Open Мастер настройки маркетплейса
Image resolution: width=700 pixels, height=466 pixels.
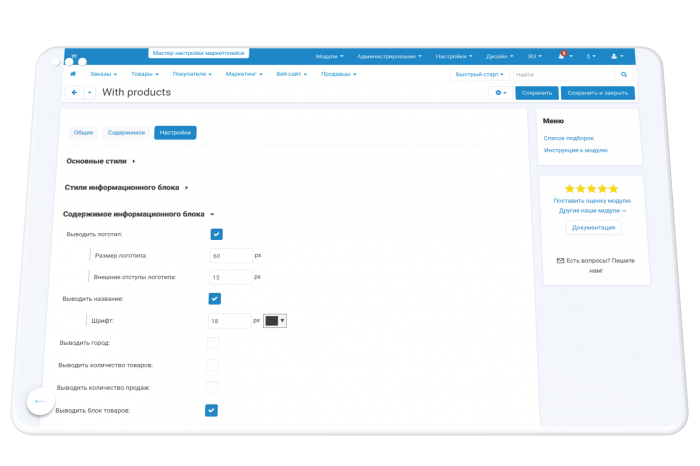(199, 53)
